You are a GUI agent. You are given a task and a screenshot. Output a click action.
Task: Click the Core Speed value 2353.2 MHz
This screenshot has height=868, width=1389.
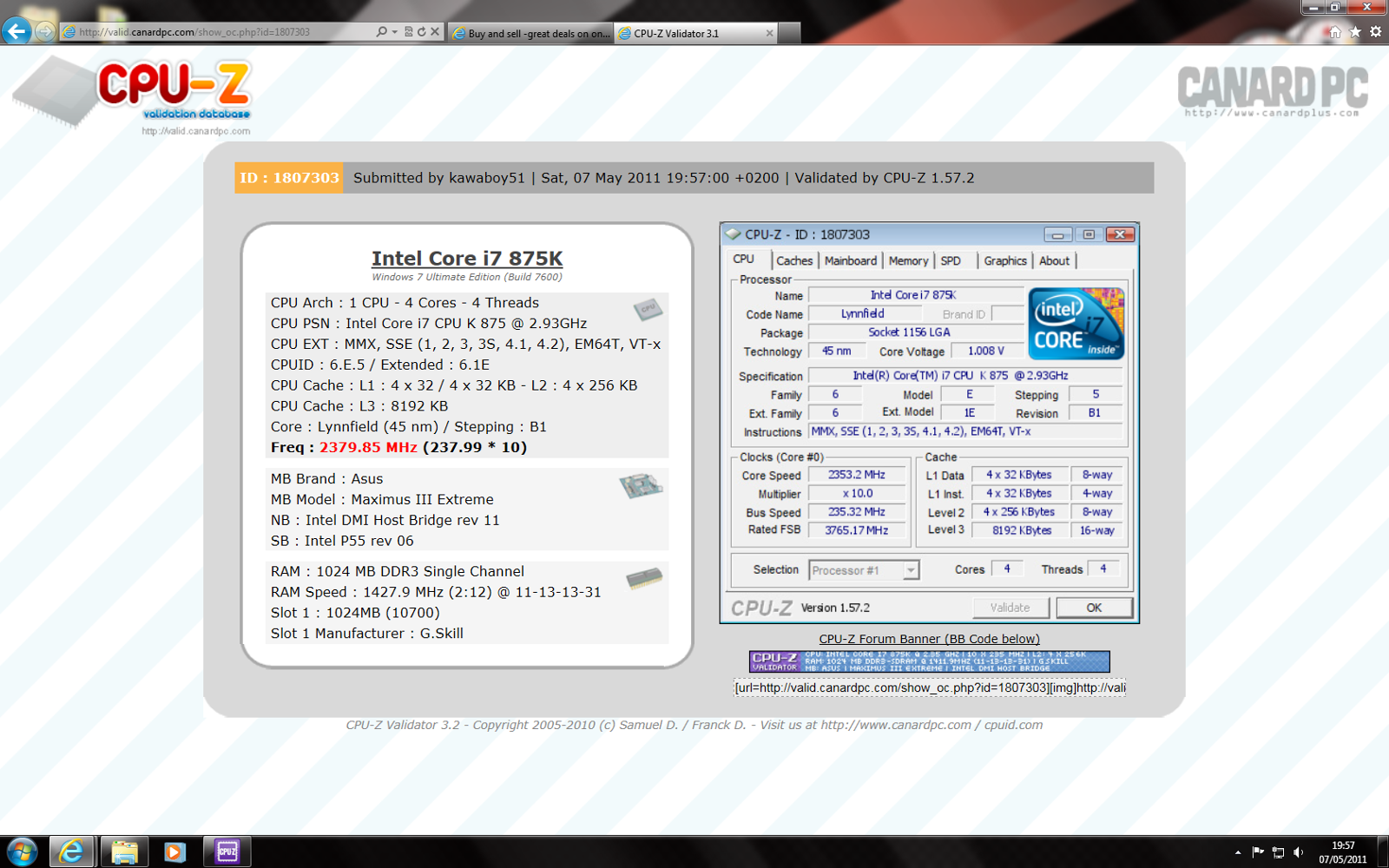coord(857,475)
